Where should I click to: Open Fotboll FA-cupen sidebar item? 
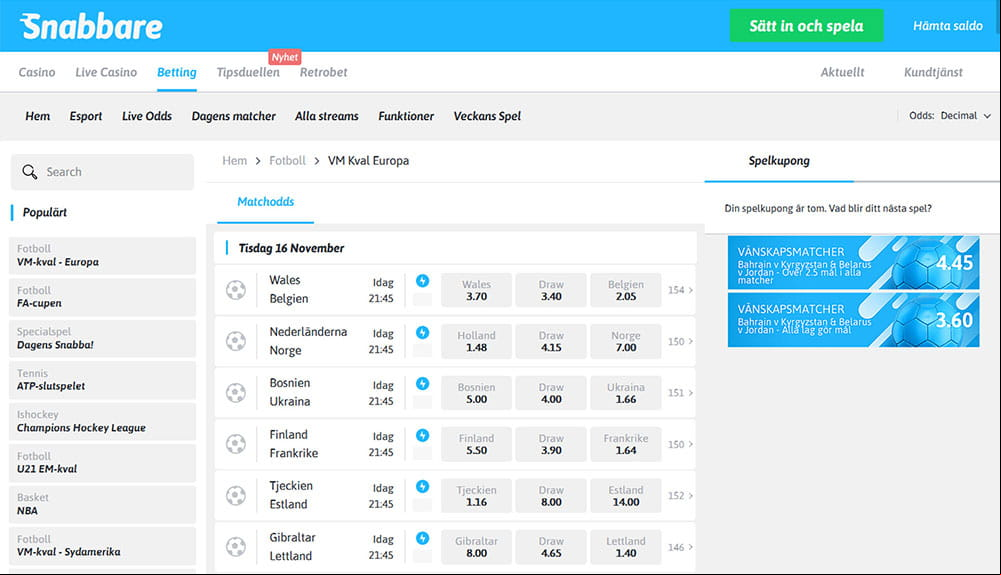pyautogui.click(x=102, y=297)
